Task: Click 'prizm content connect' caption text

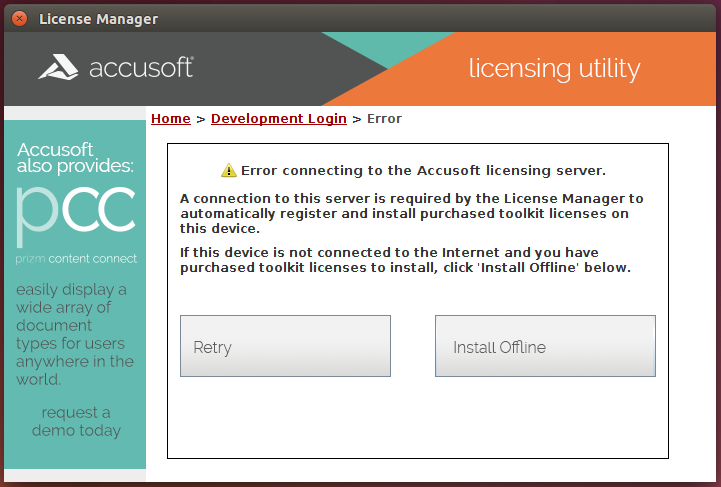Action: 76,259
